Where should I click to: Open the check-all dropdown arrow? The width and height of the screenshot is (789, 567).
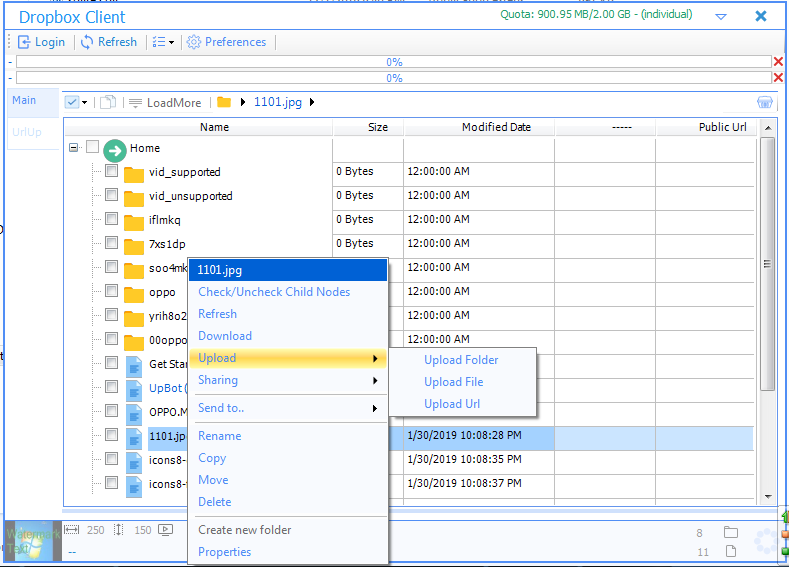tap(85, 103)
